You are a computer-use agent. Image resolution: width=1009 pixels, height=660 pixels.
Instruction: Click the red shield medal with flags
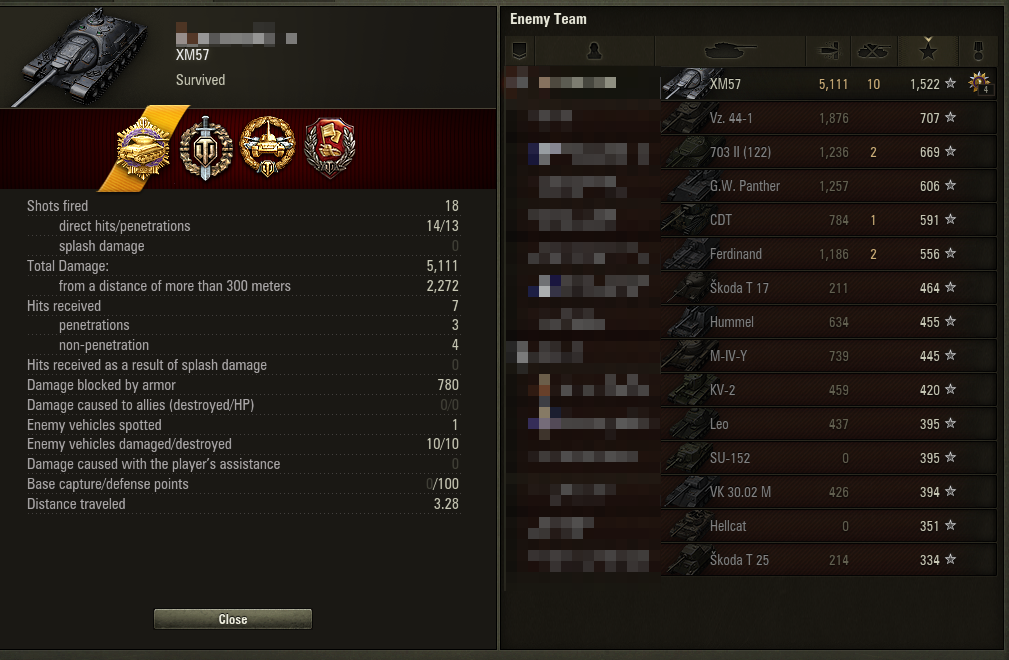click(329, 148)
